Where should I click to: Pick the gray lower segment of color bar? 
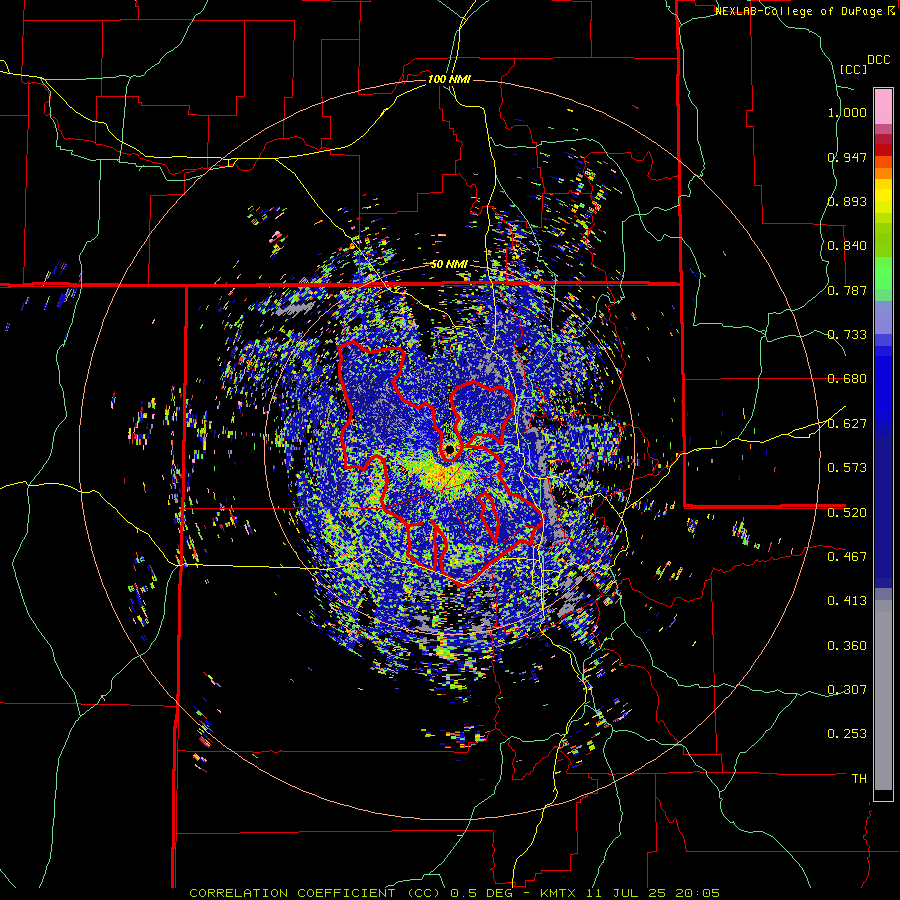(883, 695)
